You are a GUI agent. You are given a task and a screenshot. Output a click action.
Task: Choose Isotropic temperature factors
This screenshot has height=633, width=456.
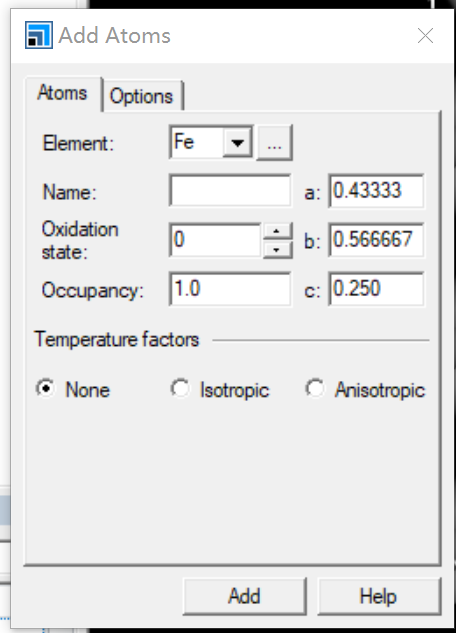pyautogui.click(x=220, y=390)
